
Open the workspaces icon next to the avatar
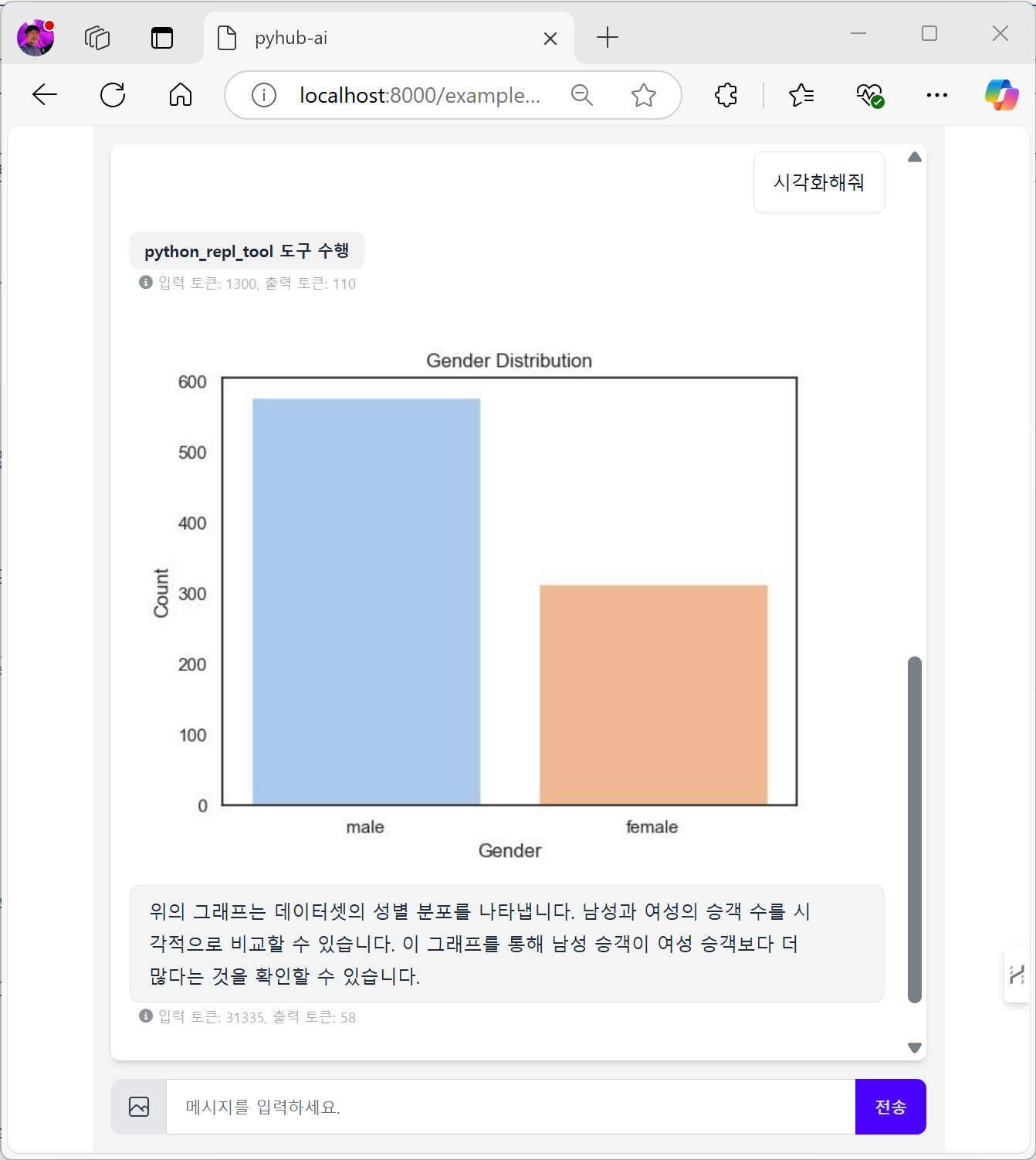(x=97, y=37)
